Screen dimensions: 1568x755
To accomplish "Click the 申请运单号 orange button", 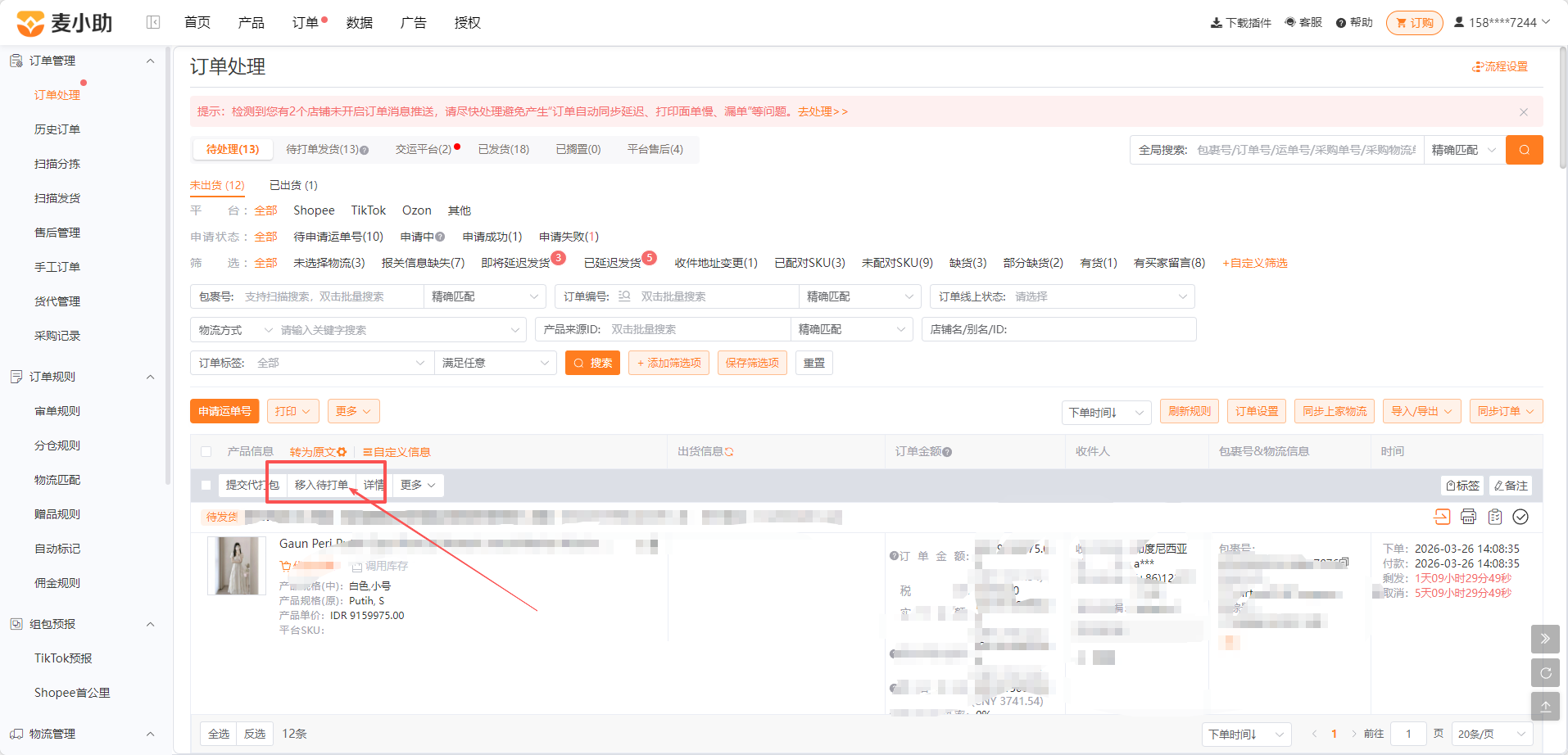I will [x=224, y=411].
